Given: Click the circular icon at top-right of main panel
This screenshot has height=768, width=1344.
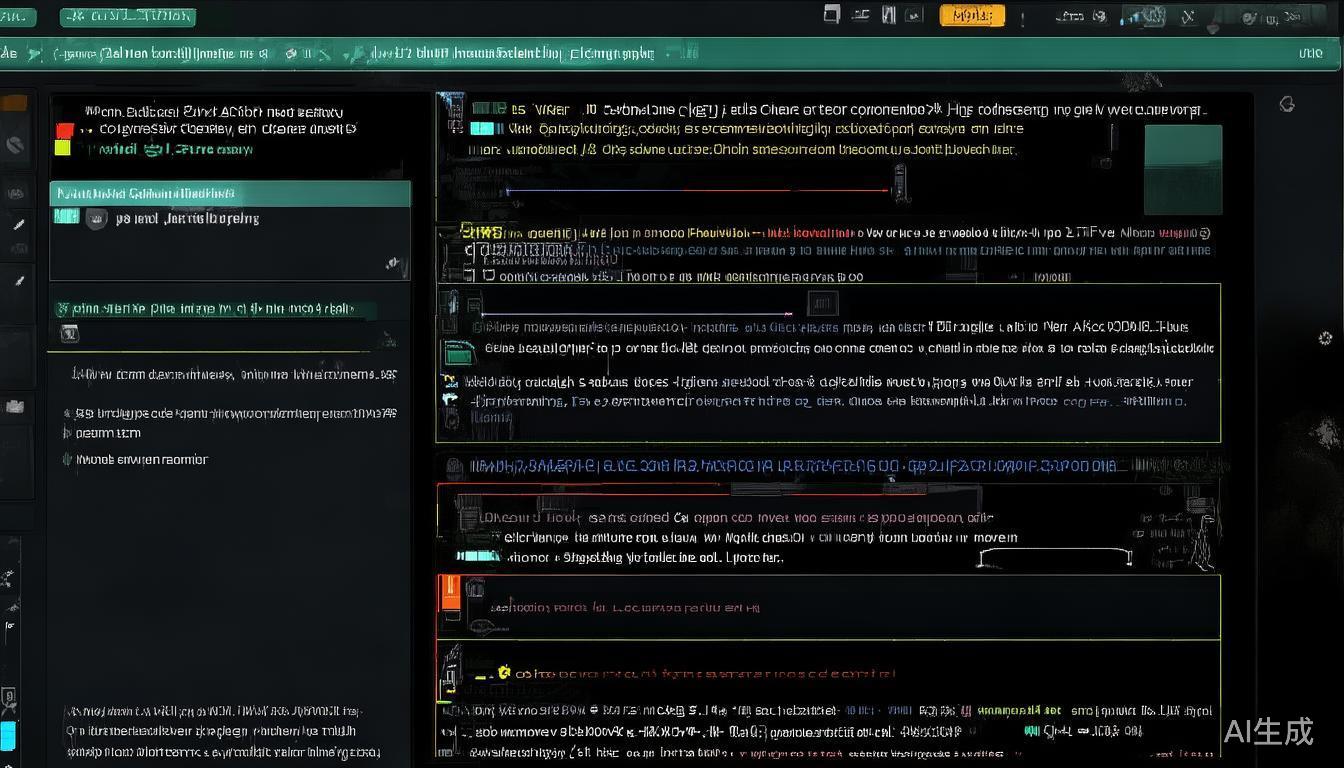Looking at the screenshot, I should 1287,104.
